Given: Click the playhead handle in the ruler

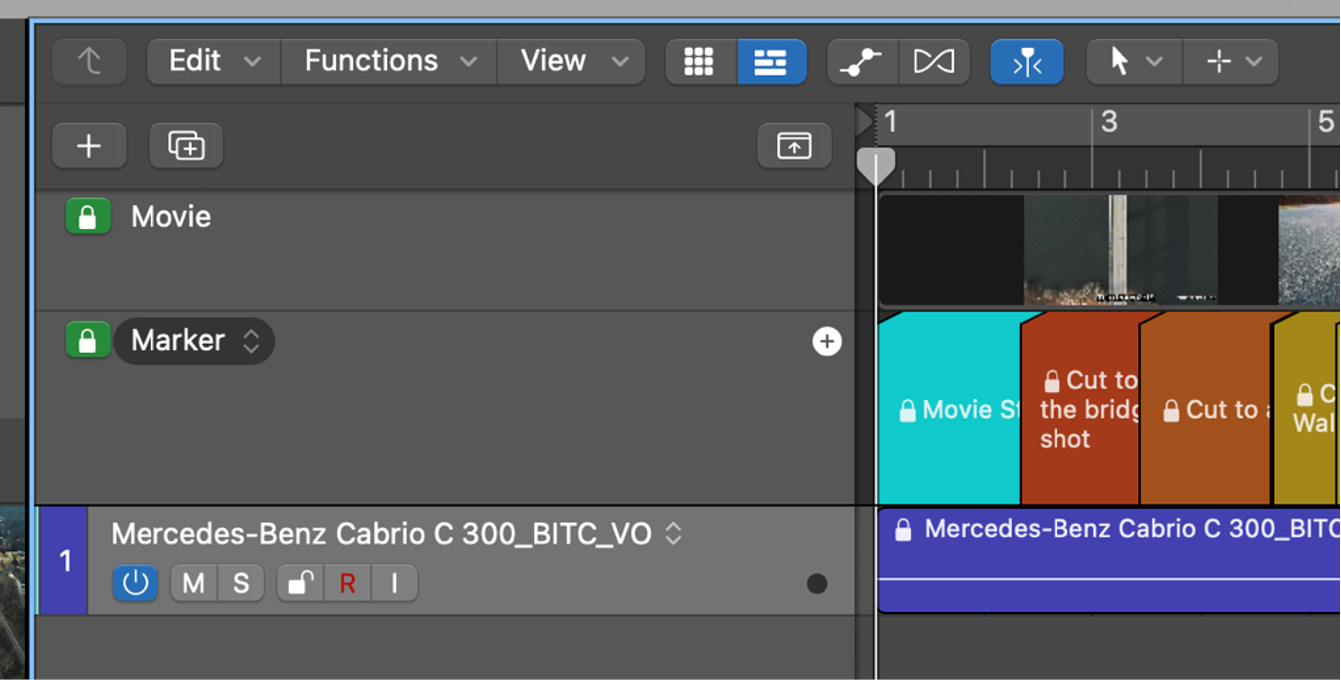Looking at the screenshot, I should 876,166.
